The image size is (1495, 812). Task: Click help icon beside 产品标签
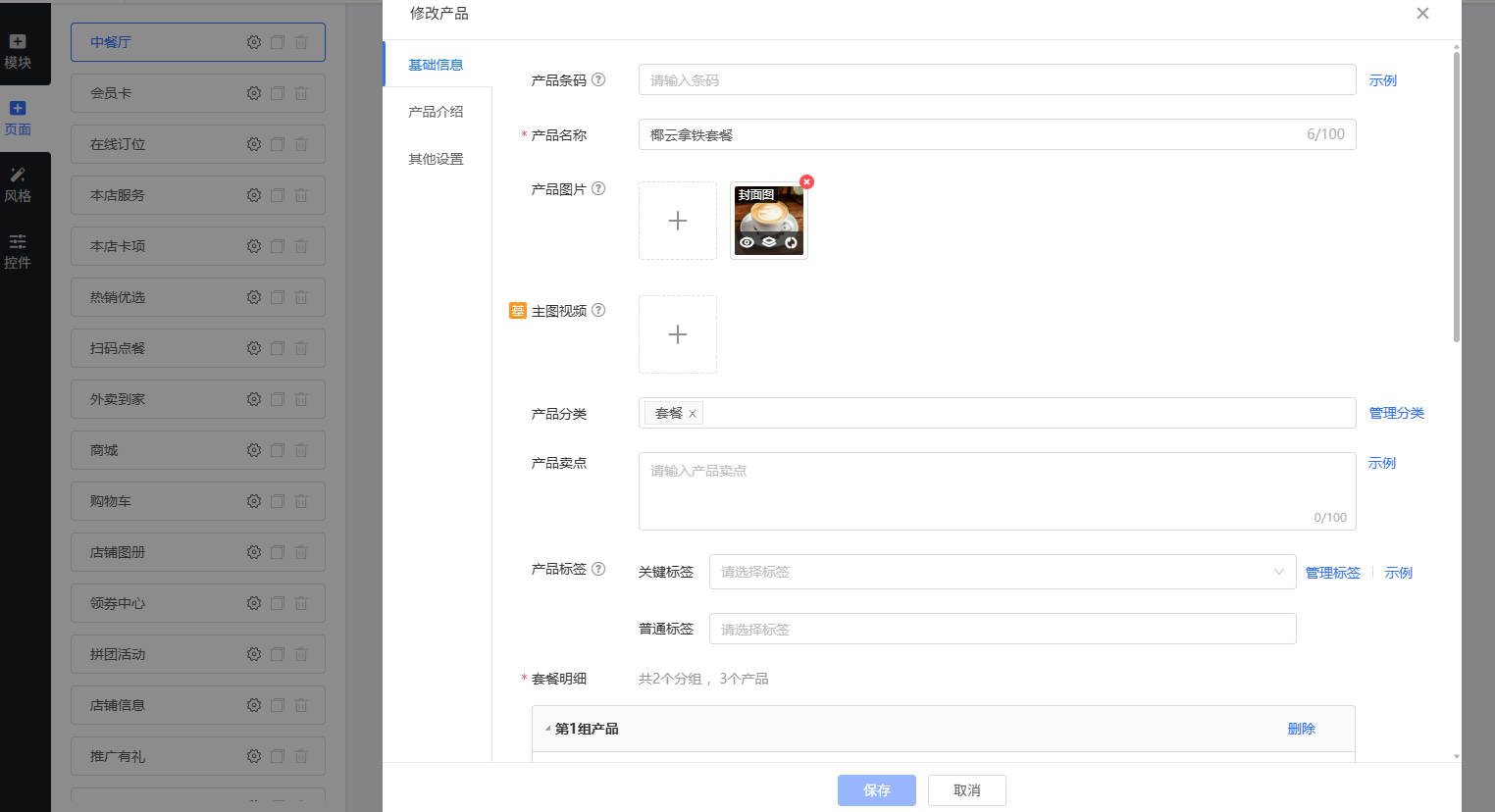(598, 569)
